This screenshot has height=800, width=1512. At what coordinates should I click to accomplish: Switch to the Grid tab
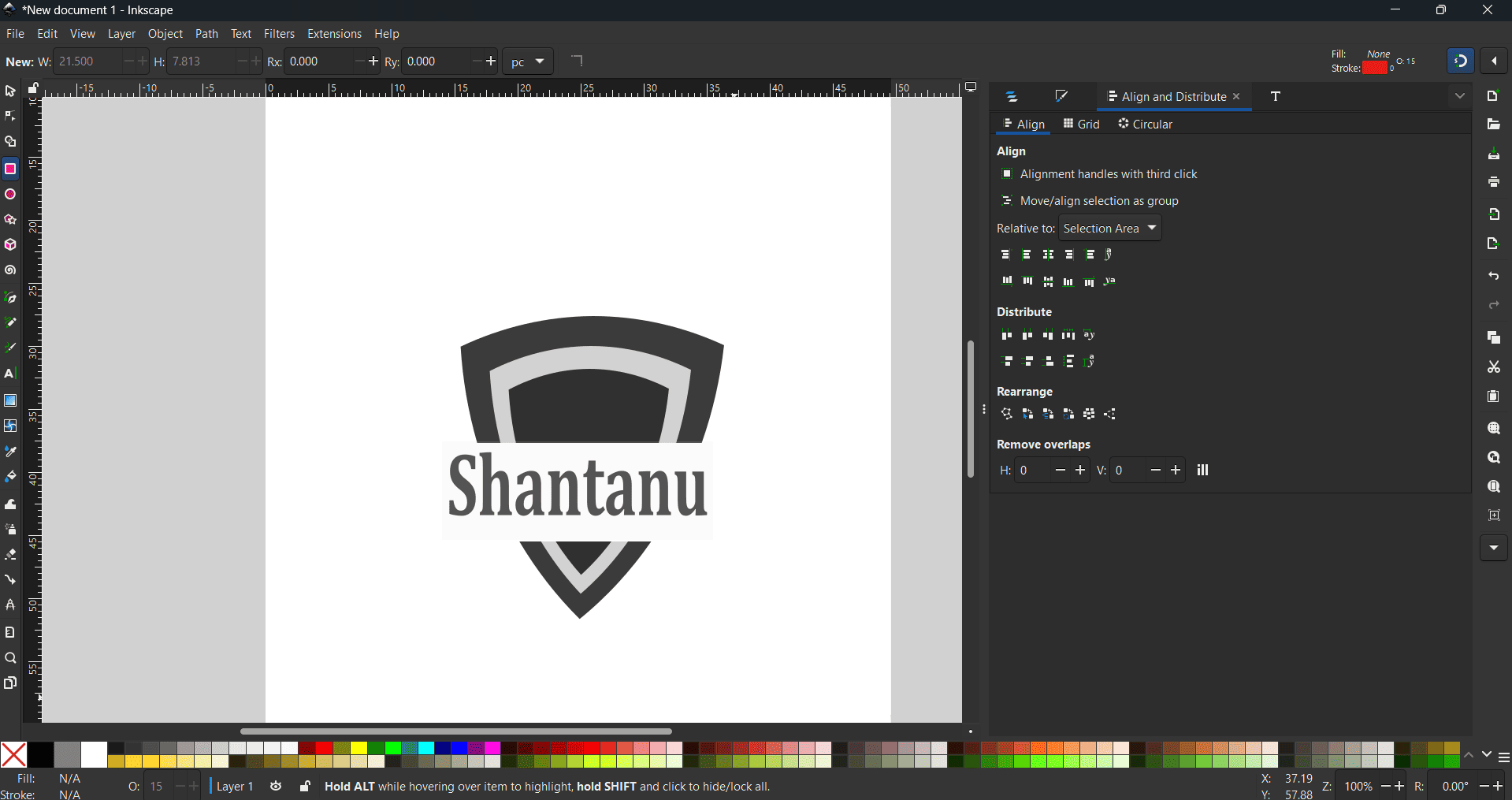point(1082,124)
